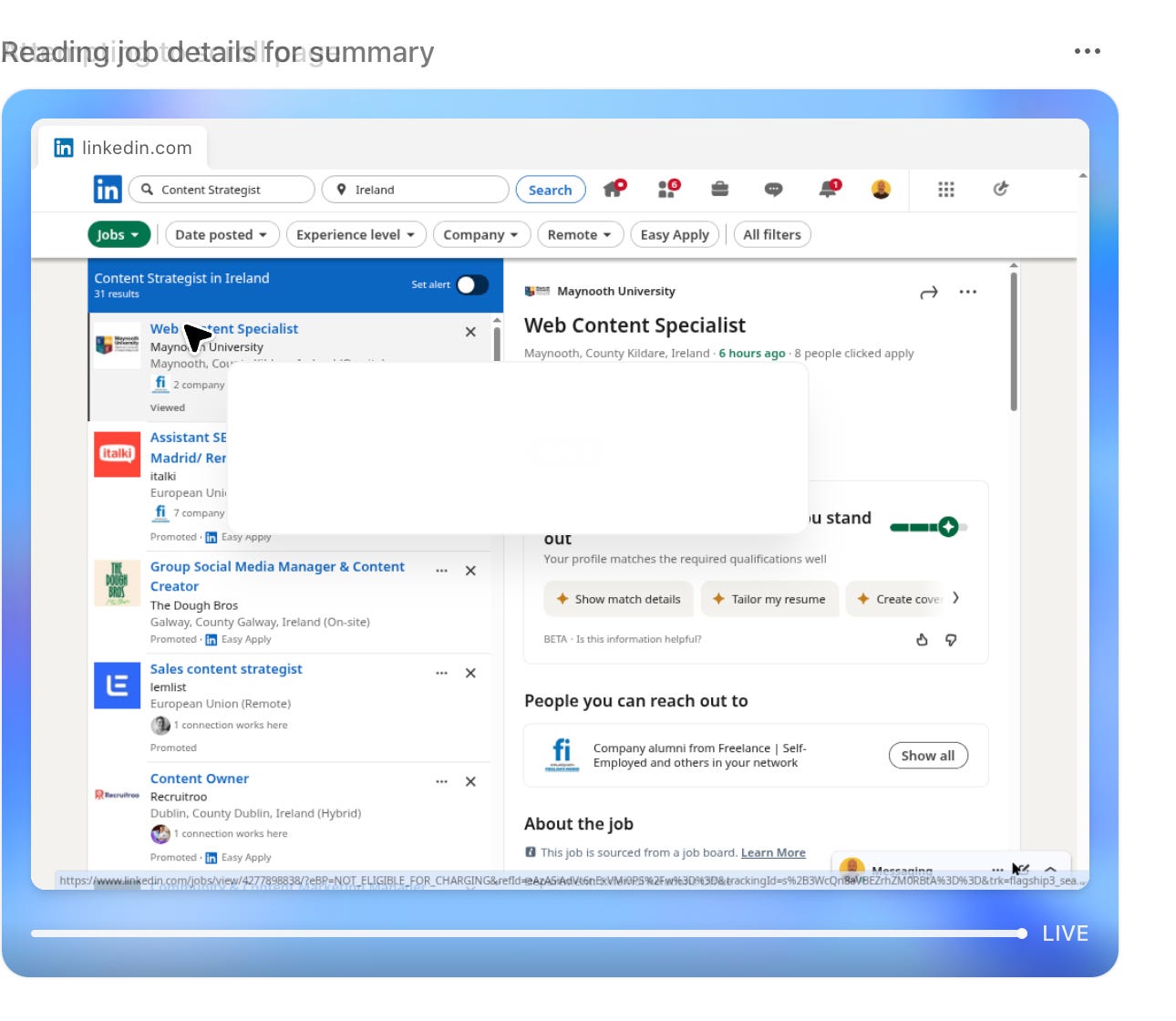The height and width of the screenshot is (1021, 1176).
Task: Advance the suggestion chips with the right chevron
Action: (x=956, y=598)
